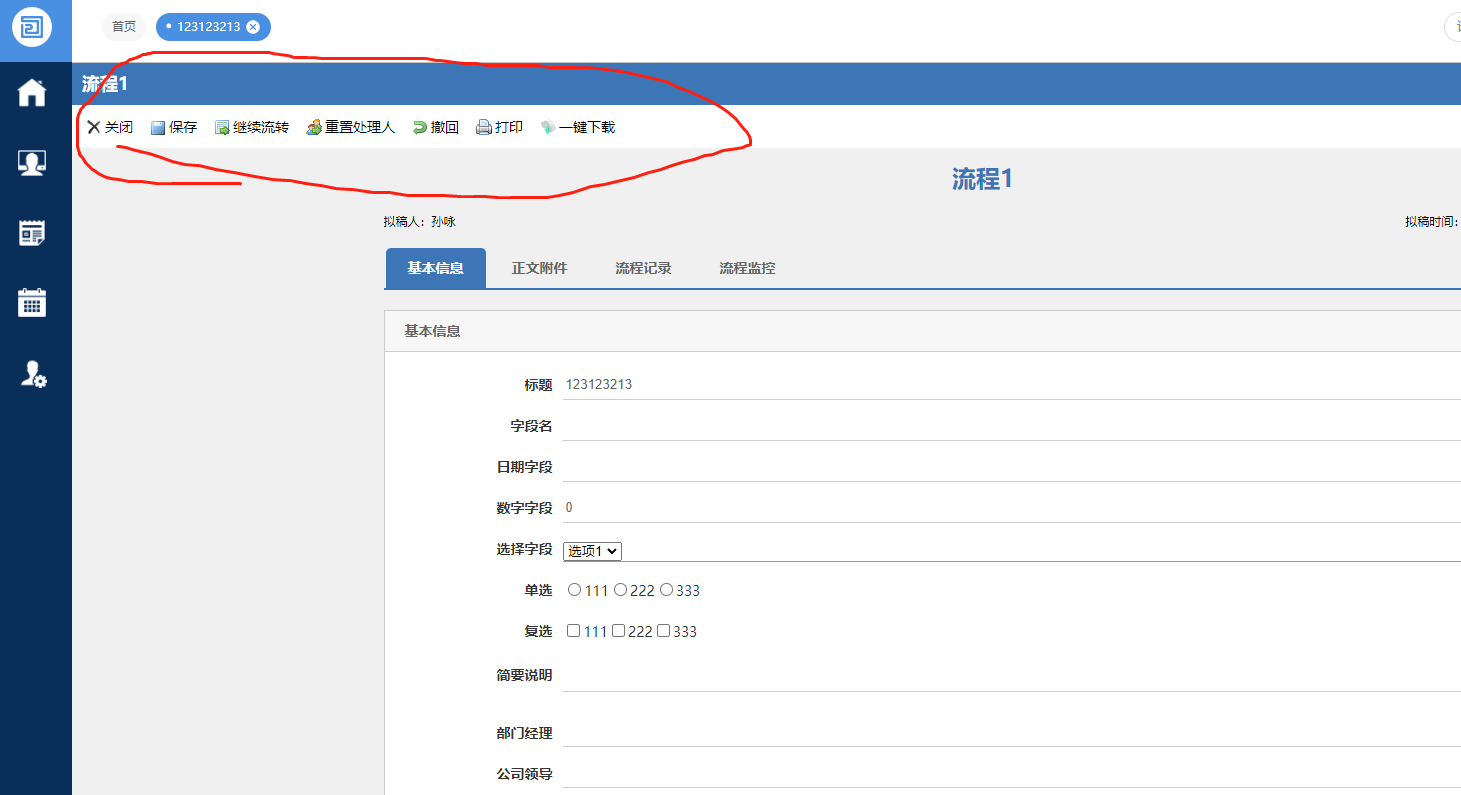
Task: Click the large centered 流程1 heading
Action: coord(983,179)
